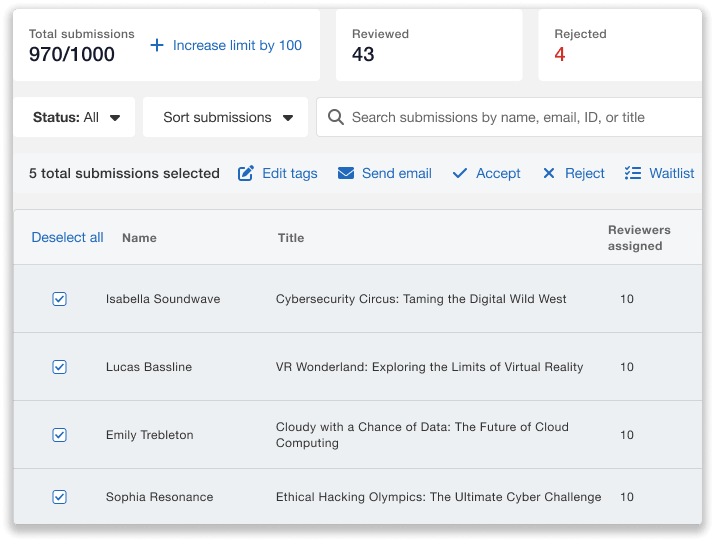Open the Status: All dropdown
The height and width of the screenshot is (542, 715).
[x=76, y=117]
